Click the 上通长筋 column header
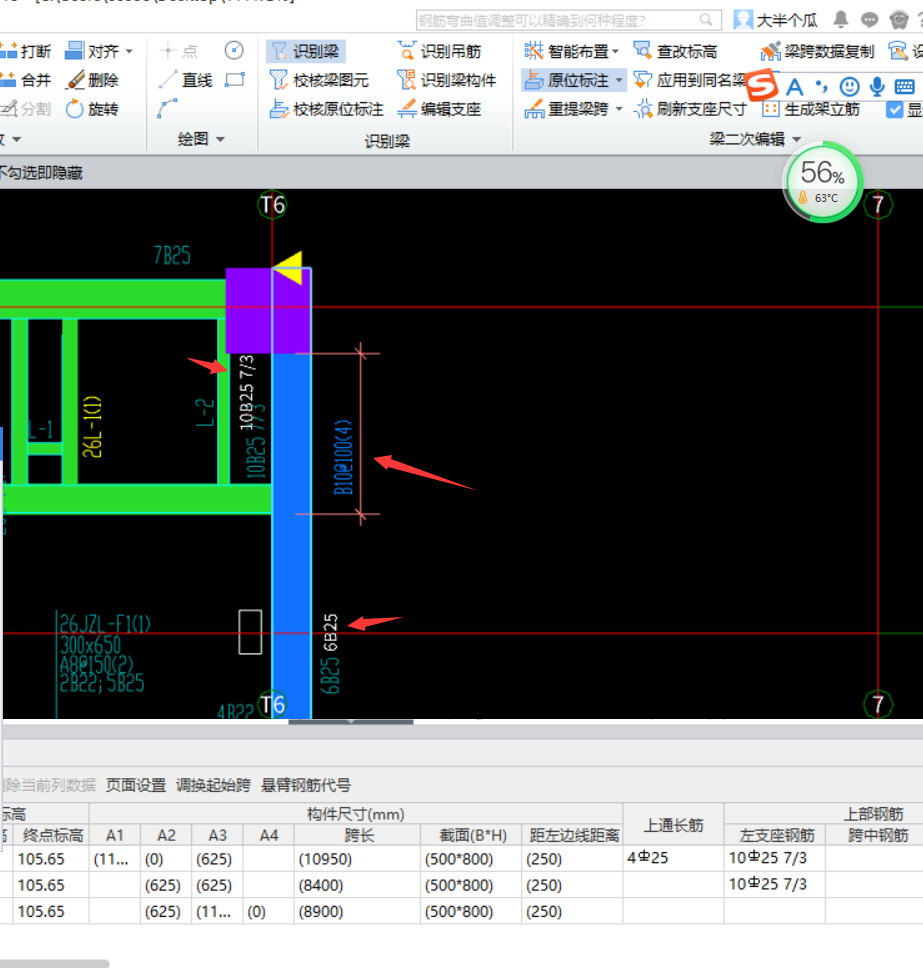Image resolution: width=923 pixels, height=968 pixels. tap(674, 825)
